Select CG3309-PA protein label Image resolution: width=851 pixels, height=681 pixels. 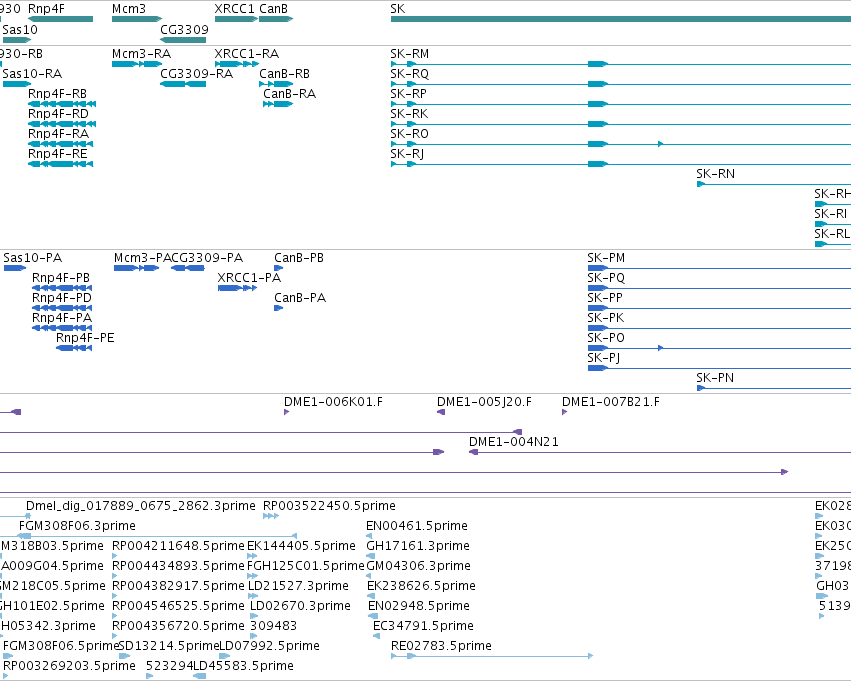[x=207, y=258]
